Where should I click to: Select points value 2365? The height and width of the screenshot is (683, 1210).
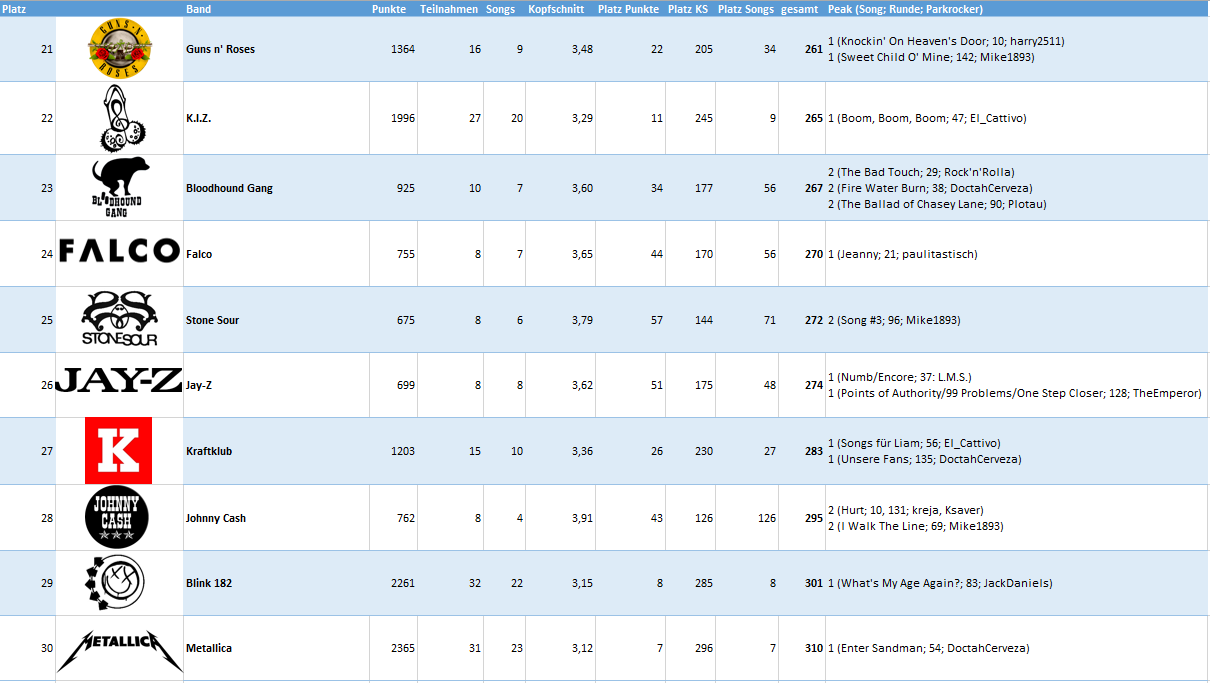pyautogui.click(x=403, y=648)
